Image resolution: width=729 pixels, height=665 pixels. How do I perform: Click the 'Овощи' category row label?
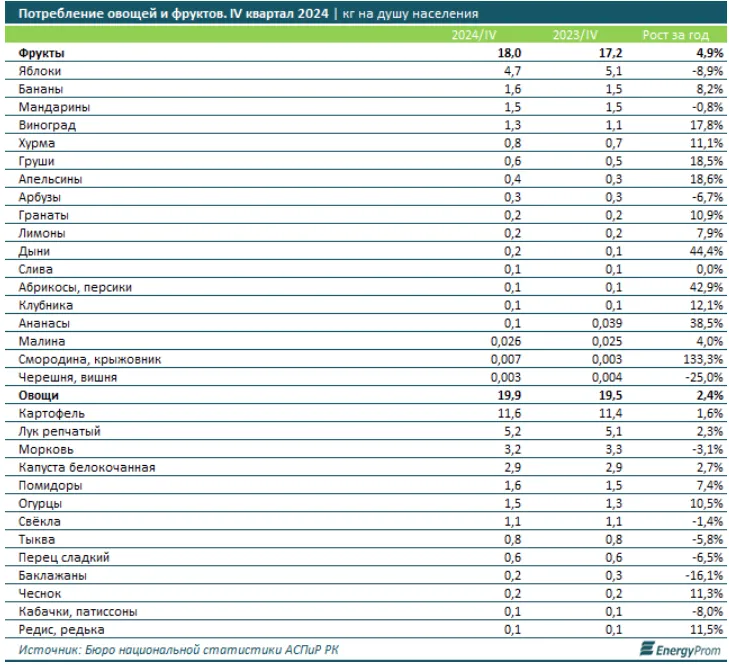tap(38, 396)
